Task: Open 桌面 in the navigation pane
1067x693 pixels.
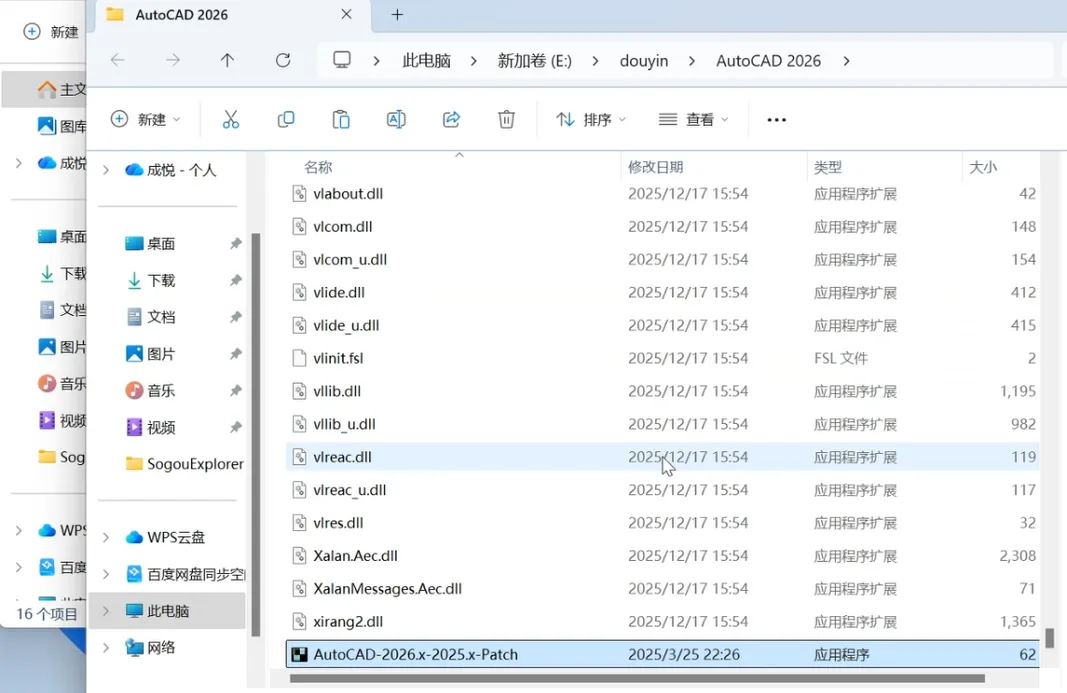Action: pos(161,244)
